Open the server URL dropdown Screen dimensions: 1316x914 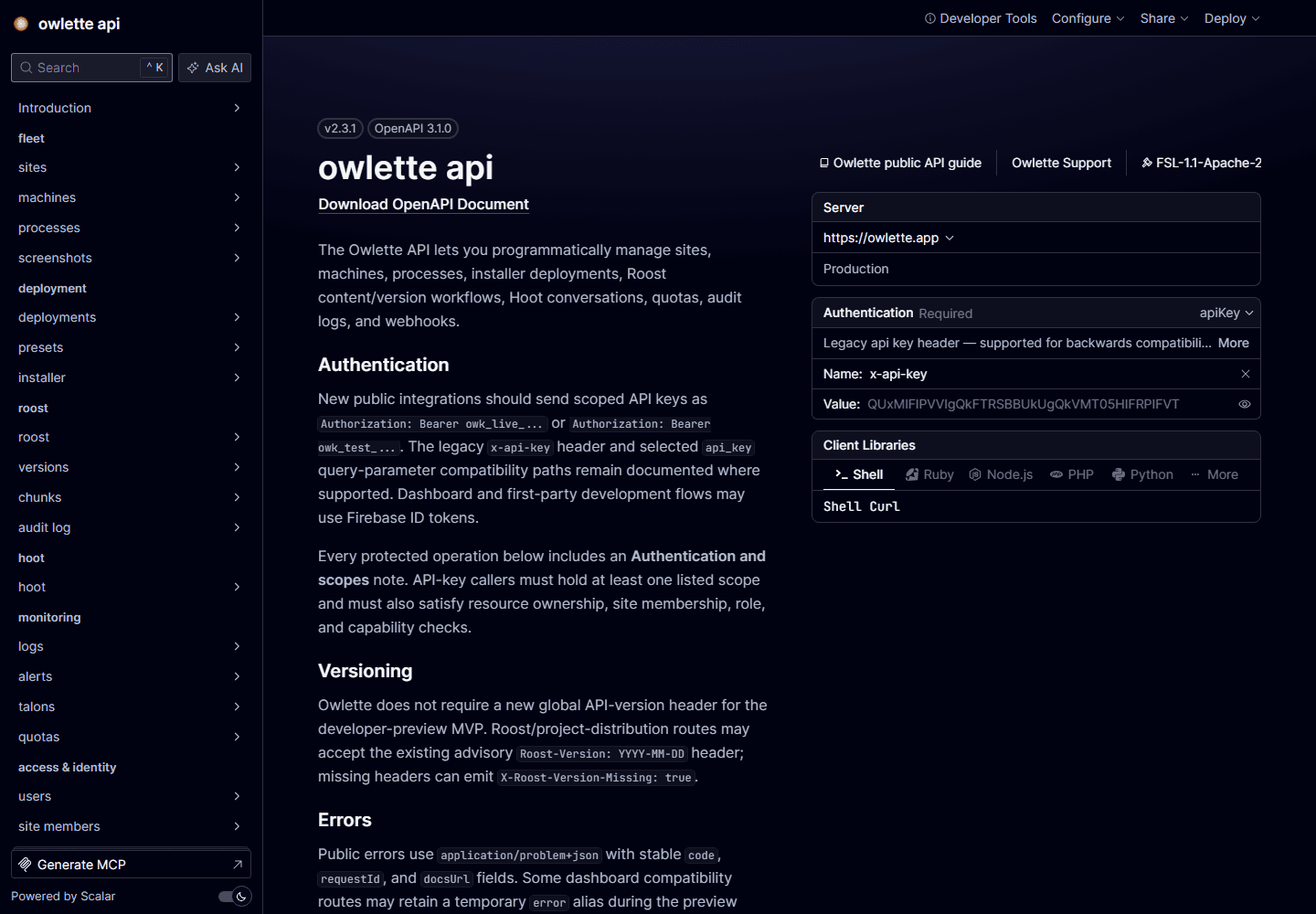[x=888, y=238]
